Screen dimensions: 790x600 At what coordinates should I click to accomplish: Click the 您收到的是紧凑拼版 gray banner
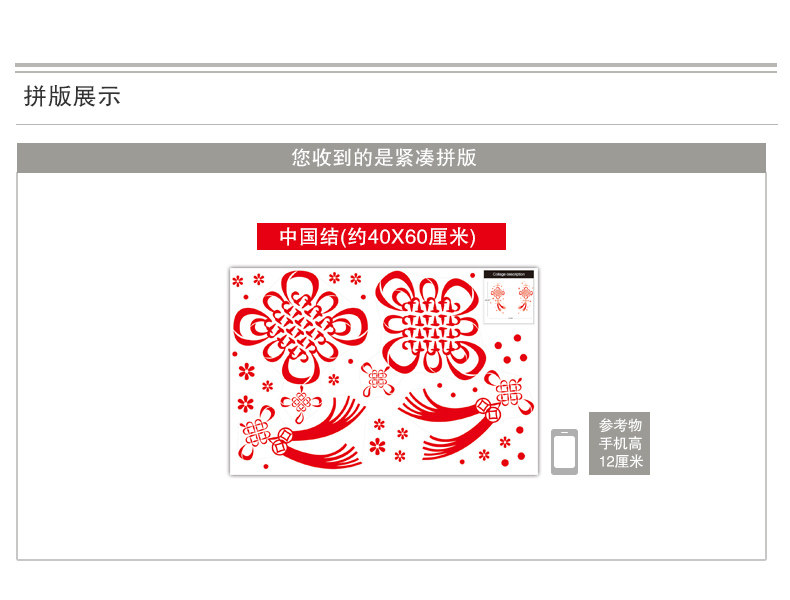[x=391, y=158]
